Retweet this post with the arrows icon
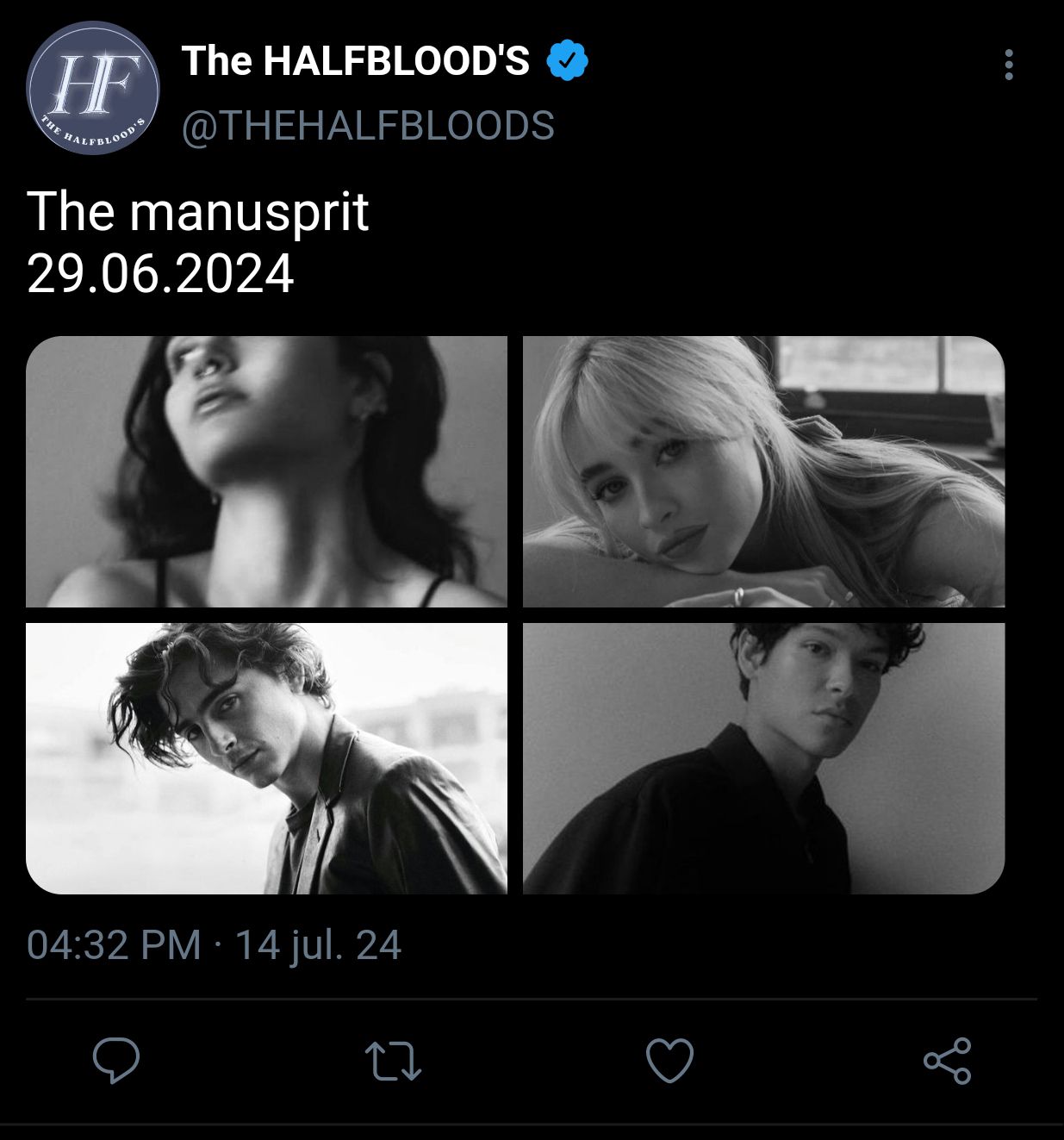This screenshot has height=1140, width=1064. 393,1061
